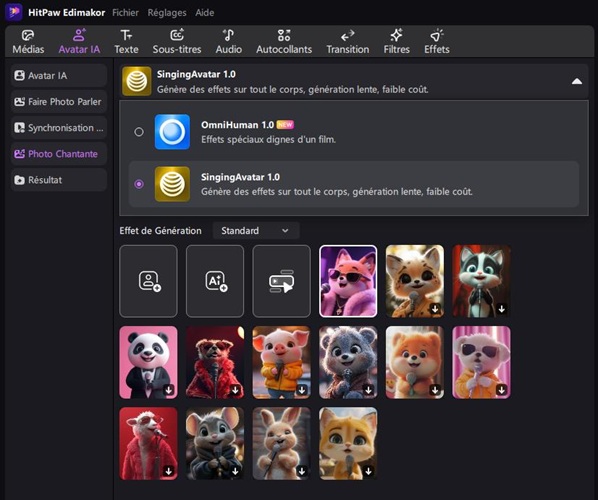This screenshot has height=500, width=598.
Task: Click the video-to-avatar import tile
Action: click(x=281, y=281)
